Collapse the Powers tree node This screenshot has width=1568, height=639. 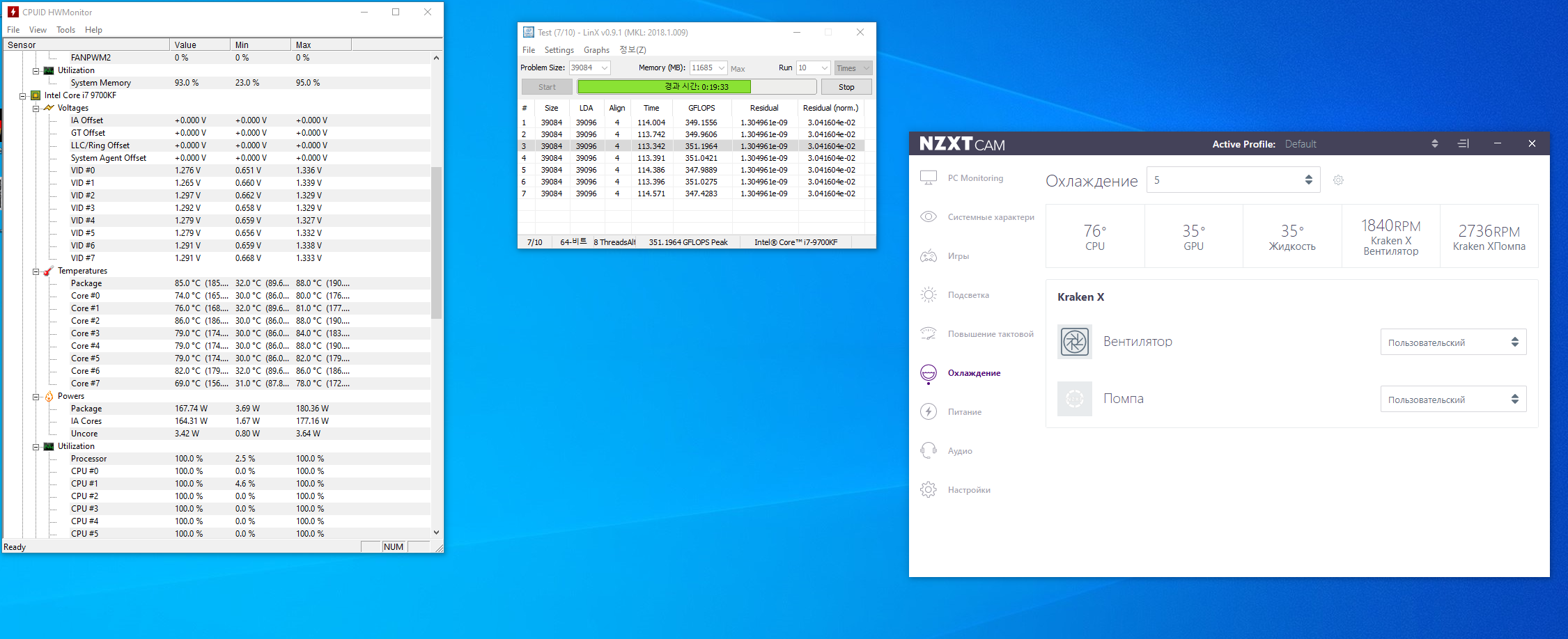[x=36, y=397]
